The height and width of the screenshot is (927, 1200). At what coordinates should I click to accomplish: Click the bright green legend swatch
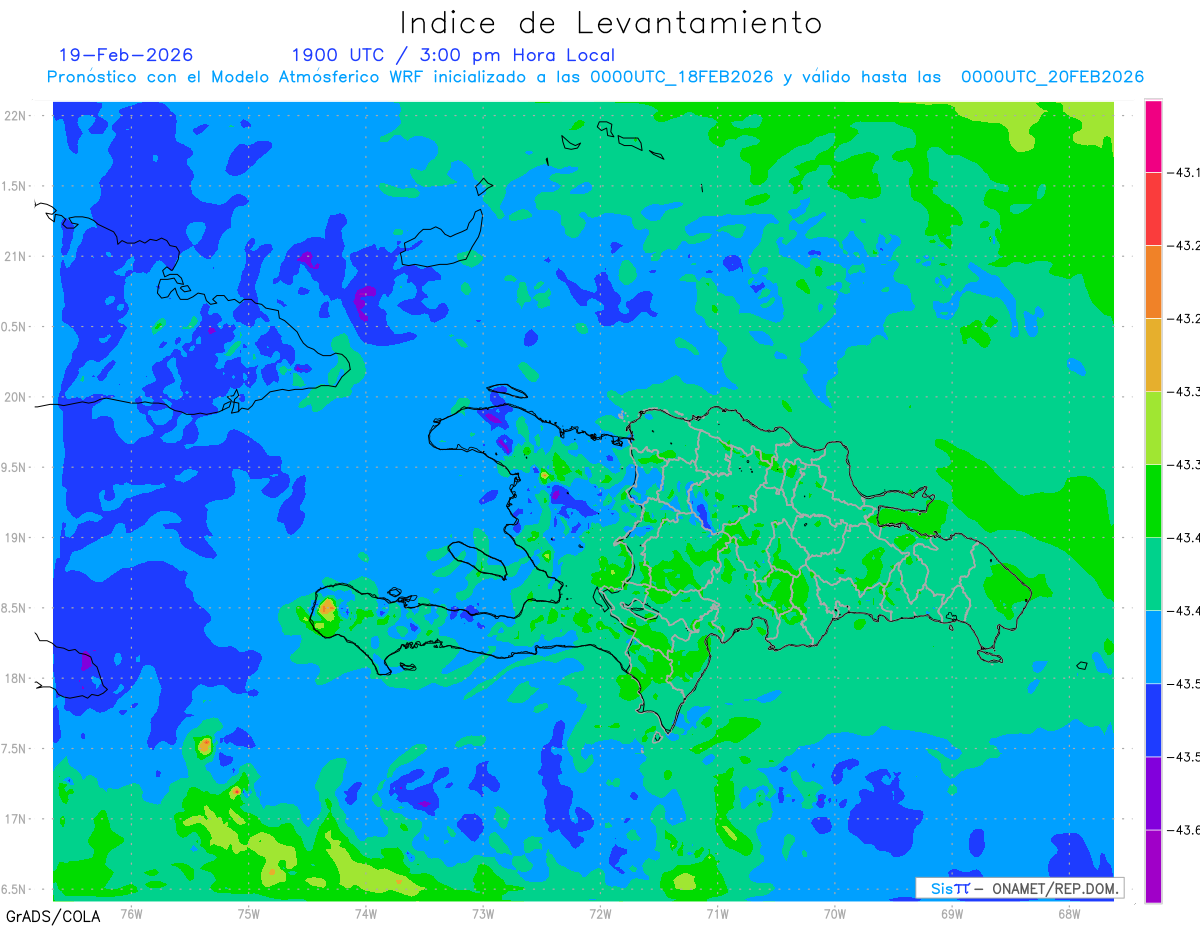(x=1153, y=501)
